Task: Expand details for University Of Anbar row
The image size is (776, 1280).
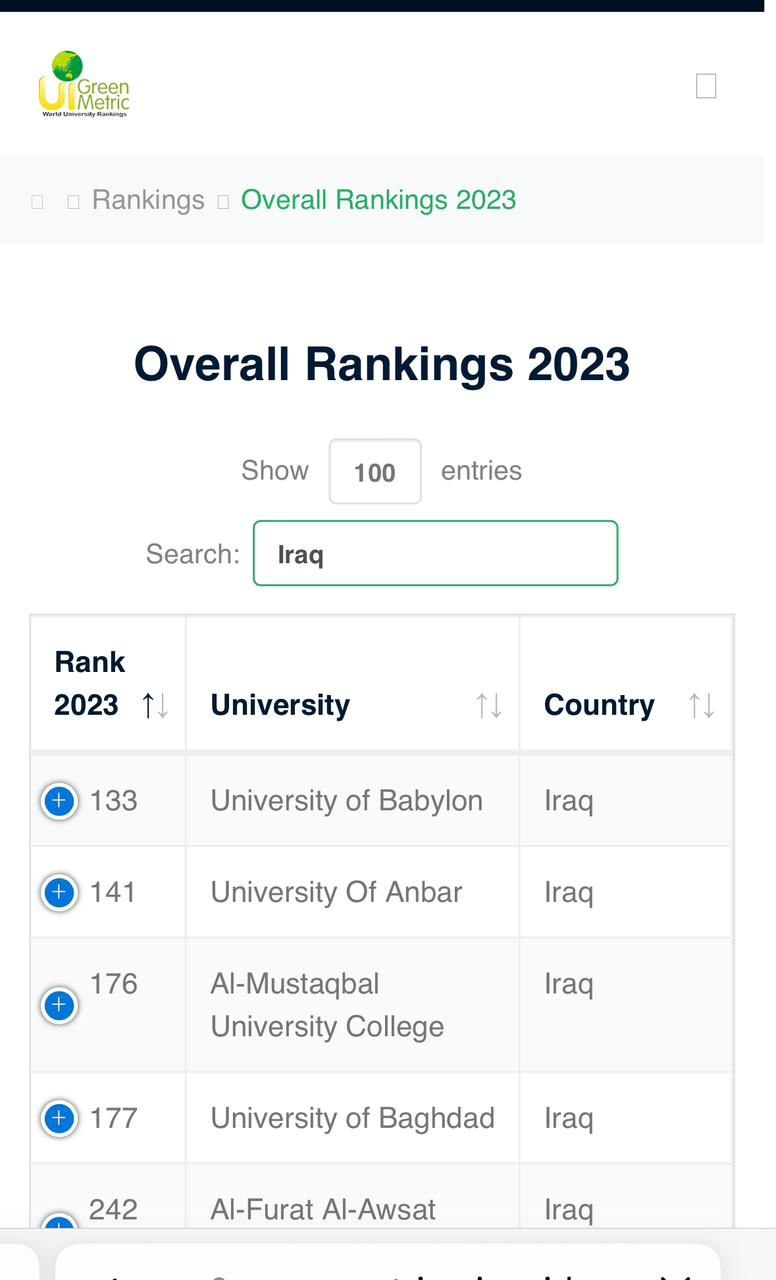Action: [x=59, y=892]
